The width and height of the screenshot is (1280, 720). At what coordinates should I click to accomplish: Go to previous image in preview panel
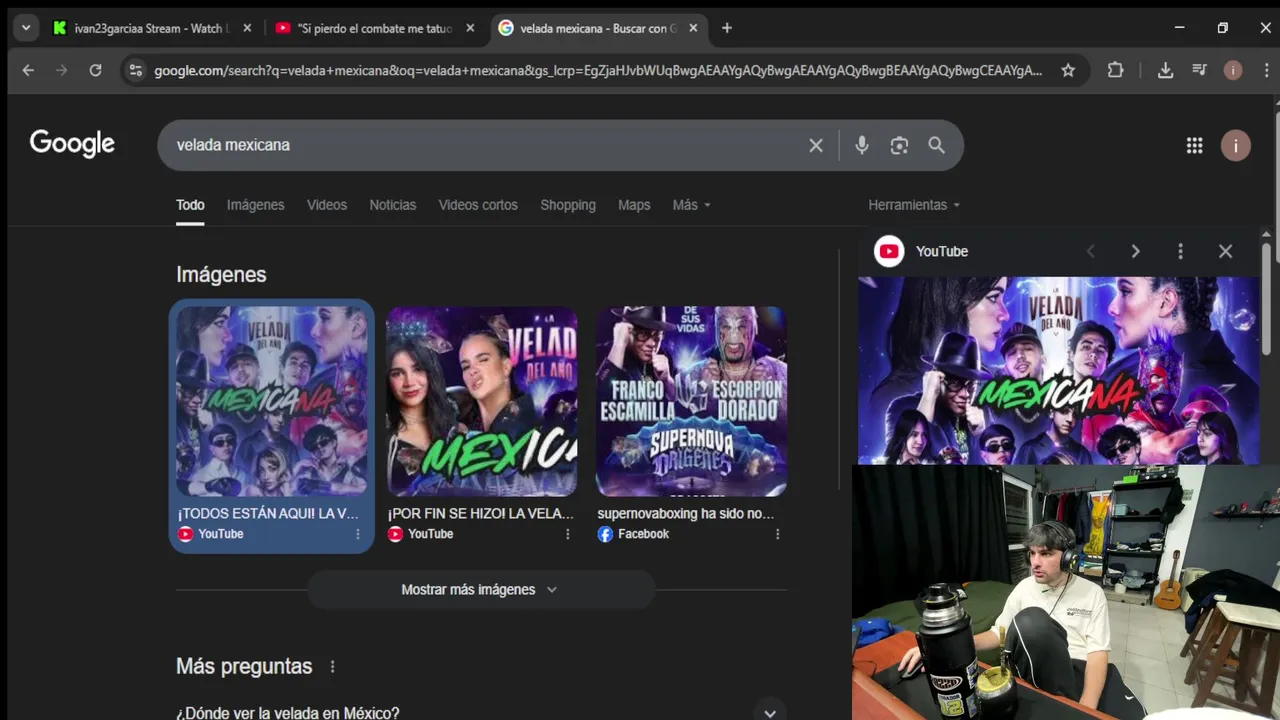coord(1091,252)
